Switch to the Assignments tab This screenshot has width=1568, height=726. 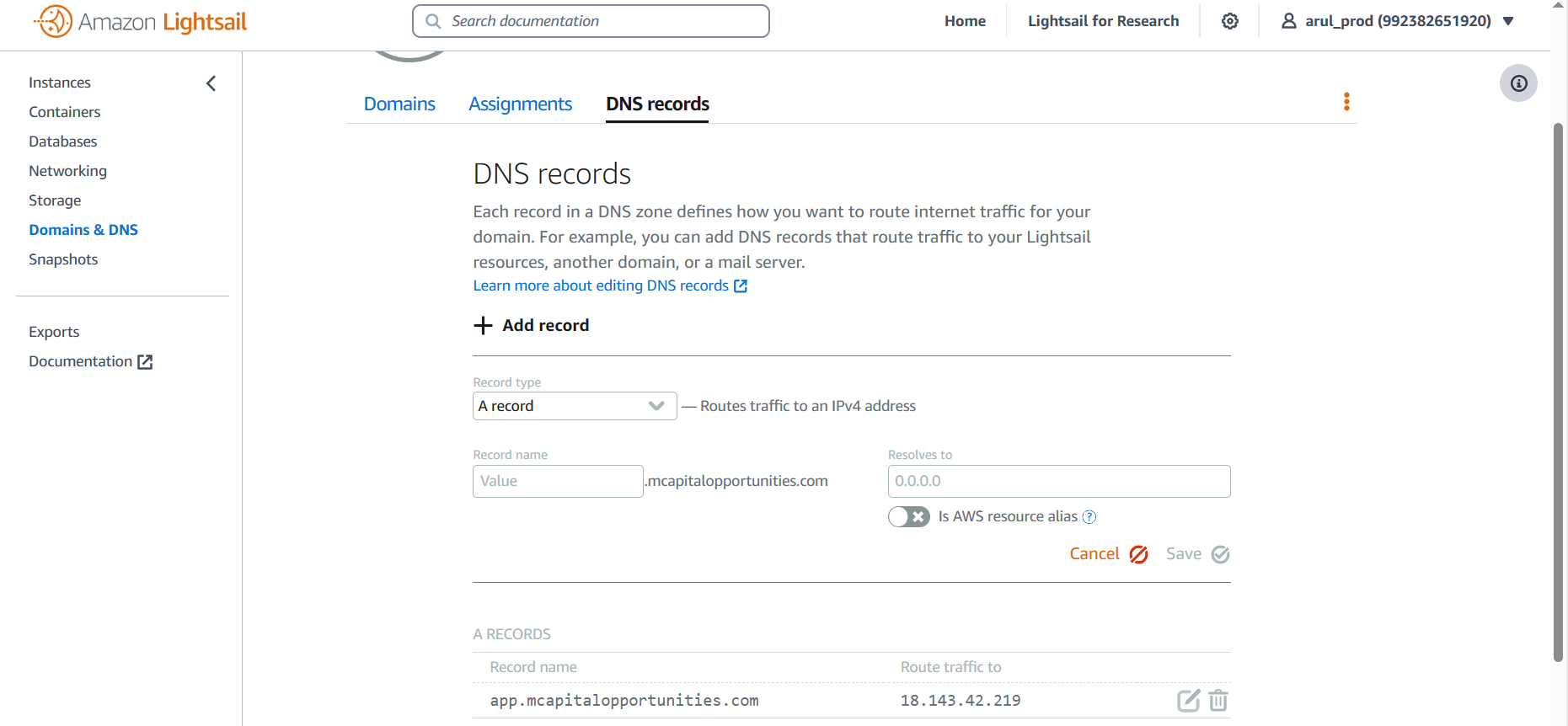click(x=520, y=104)
